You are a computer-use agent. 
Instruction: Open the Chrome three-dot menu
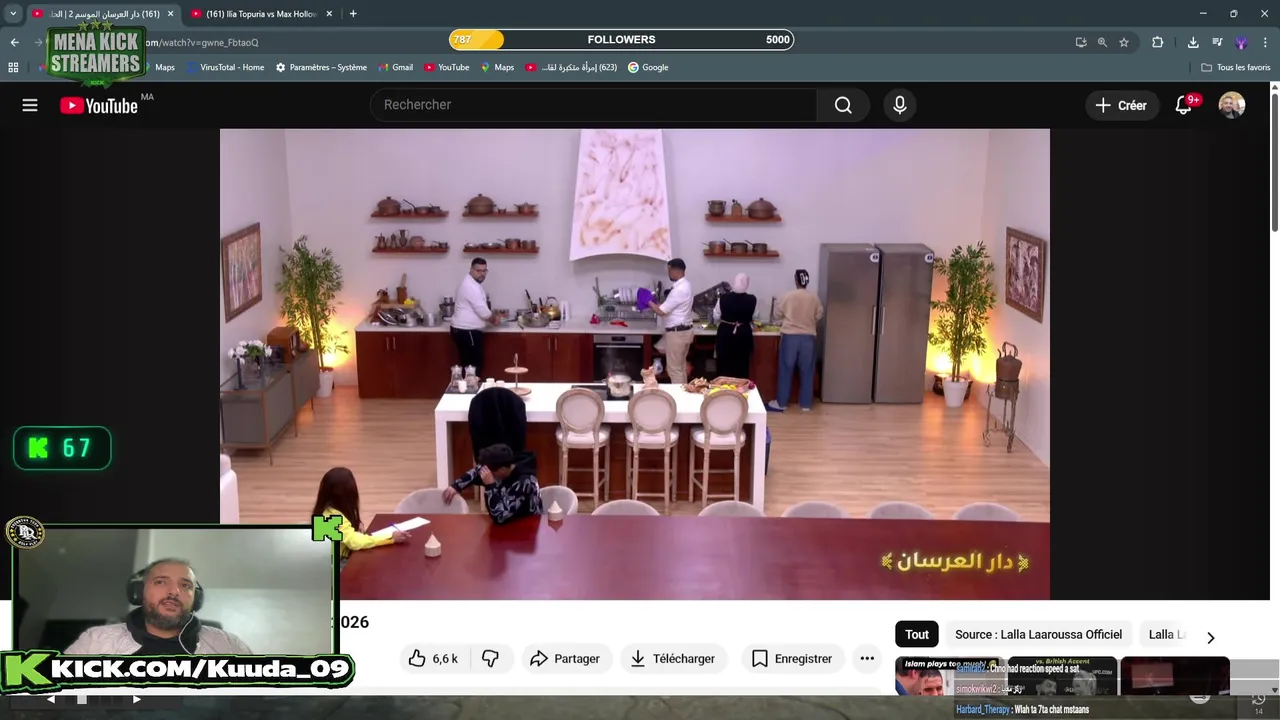[1266, 42]
